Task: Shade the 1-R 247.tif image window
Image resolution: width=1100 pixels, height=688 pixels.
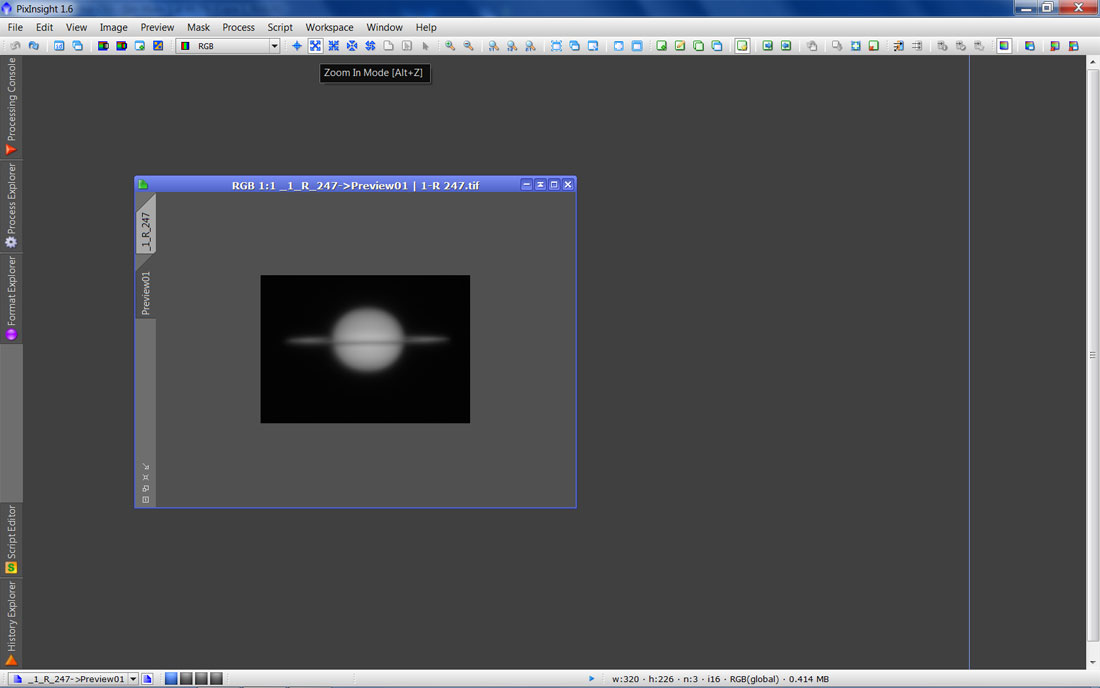Action: [x=540, y=184]
